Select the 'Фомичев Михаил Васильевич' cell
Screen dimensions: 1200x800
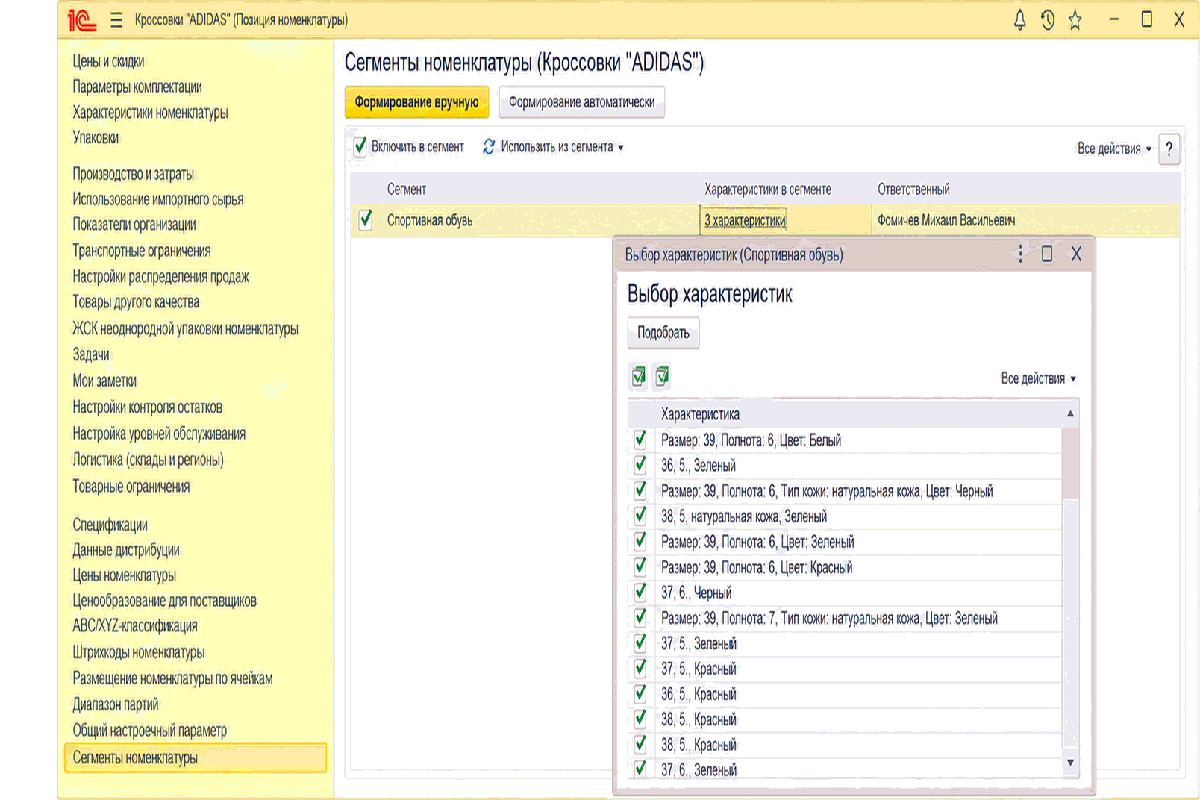[x=946, y=220]
